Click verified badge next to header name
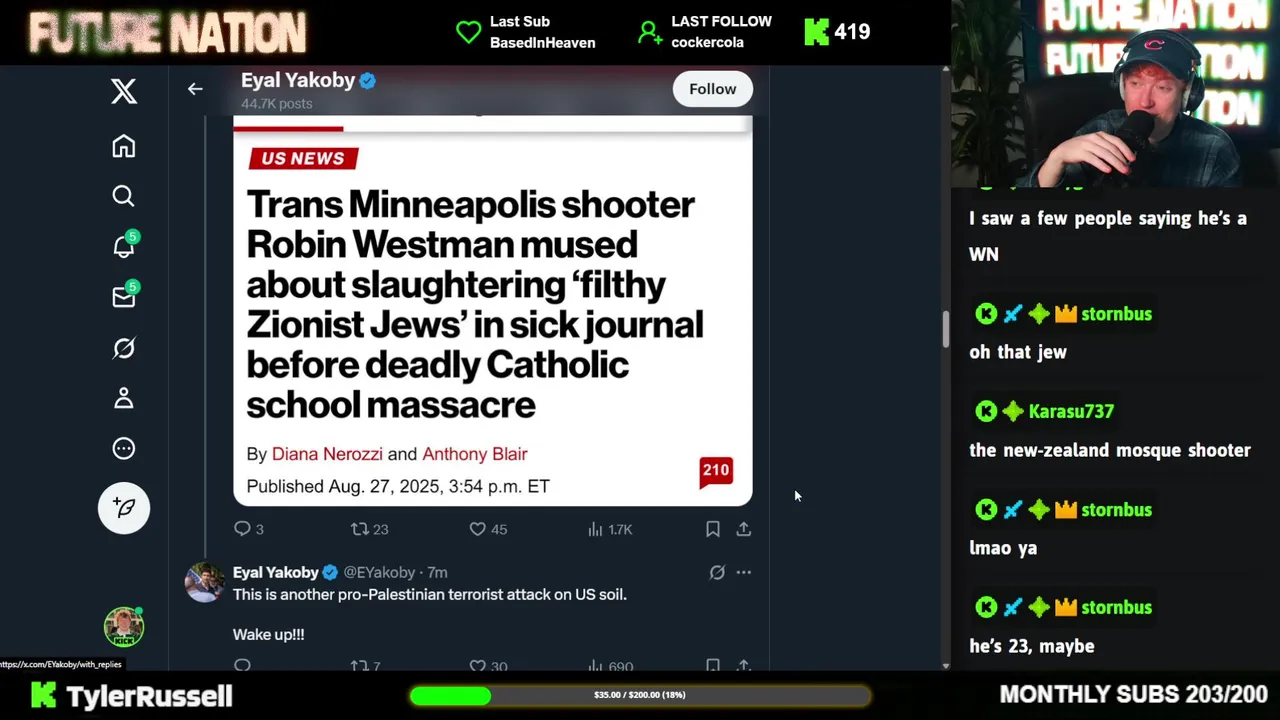The height and width of the screenshot is (720, 1280). pyautogui.click(x=368, y=81)
